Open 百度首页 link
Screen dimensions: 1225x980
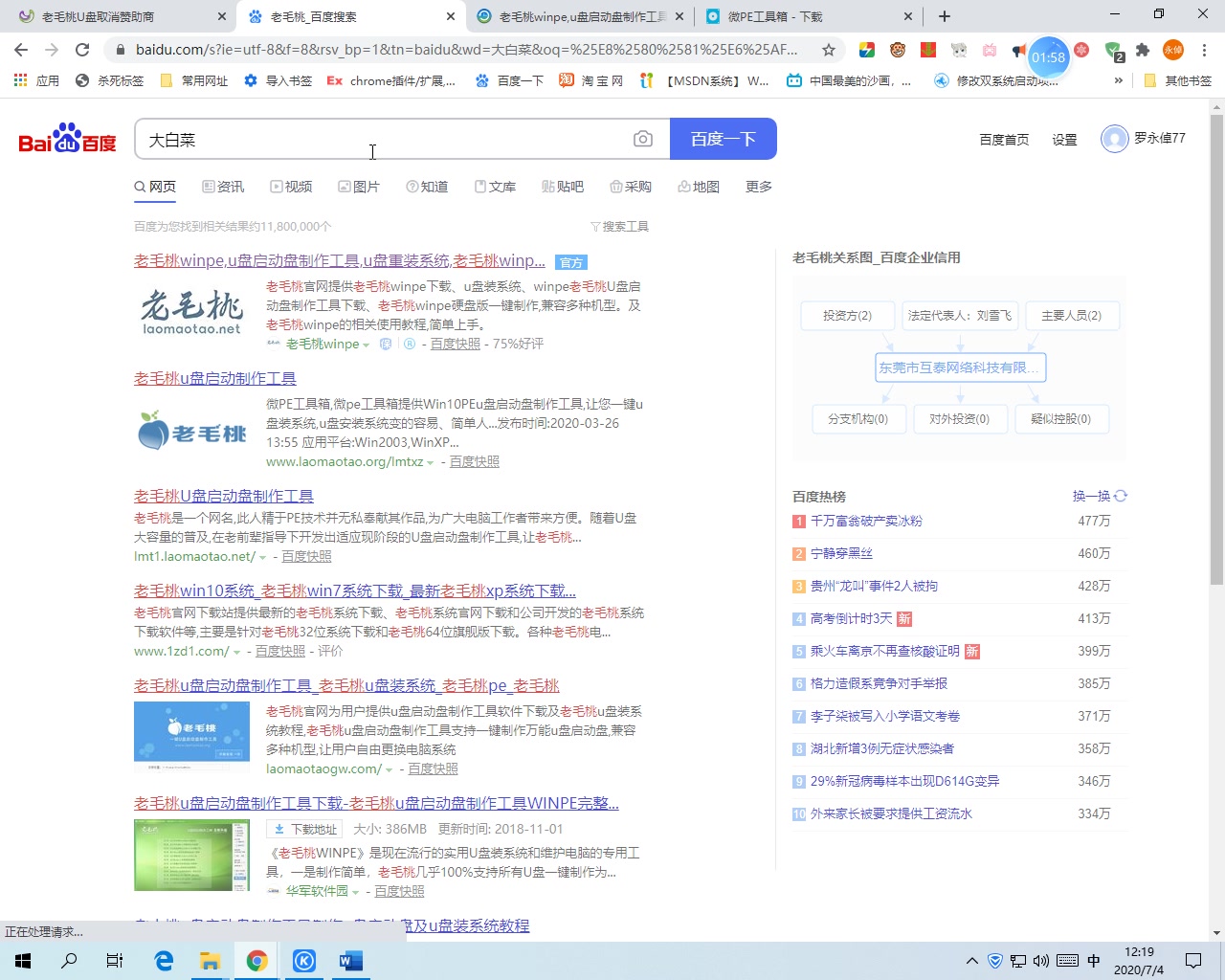coord(1004,139)
